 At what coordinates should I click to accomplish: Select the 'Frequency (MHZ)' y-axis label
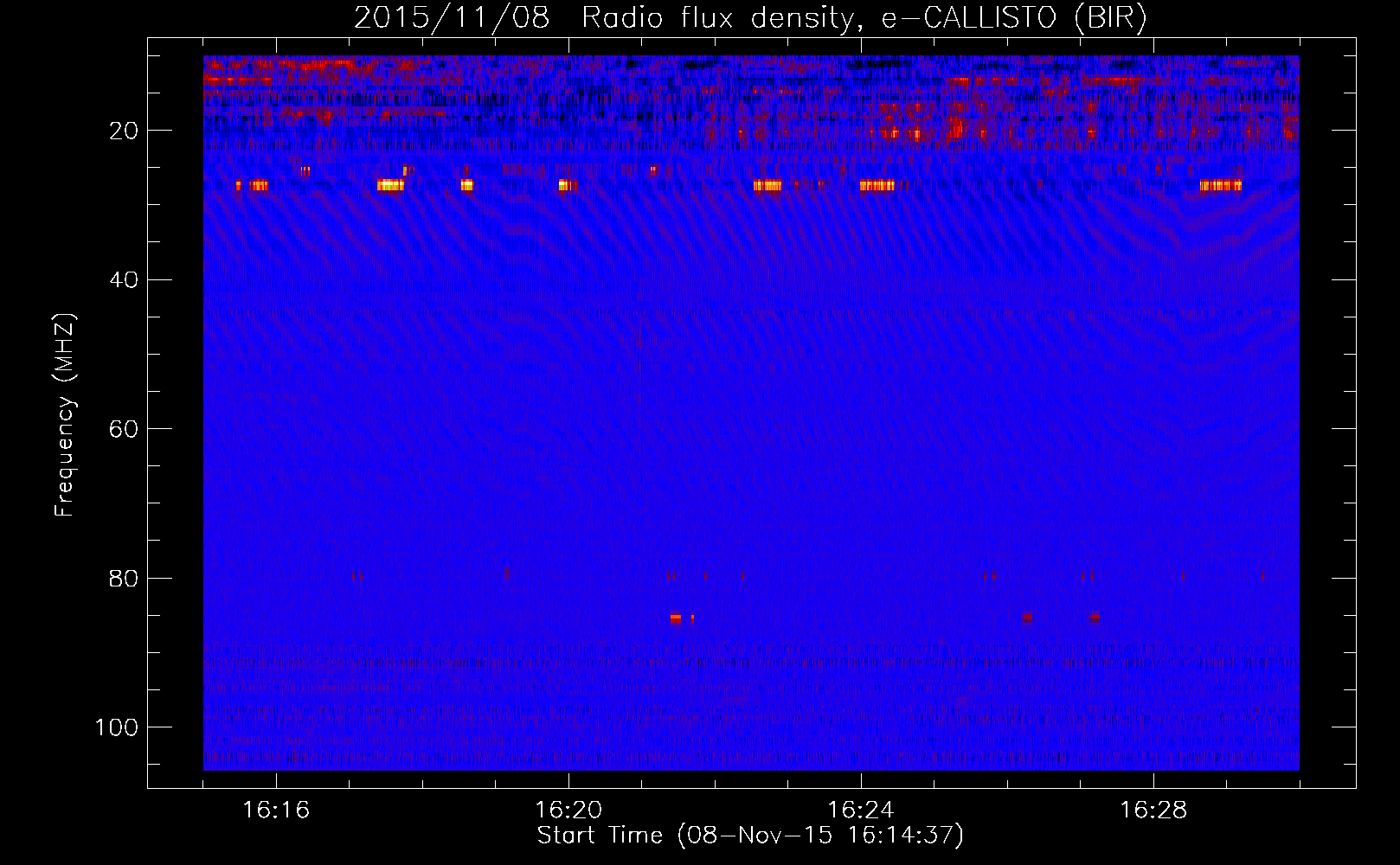click(x=65, y=415)
